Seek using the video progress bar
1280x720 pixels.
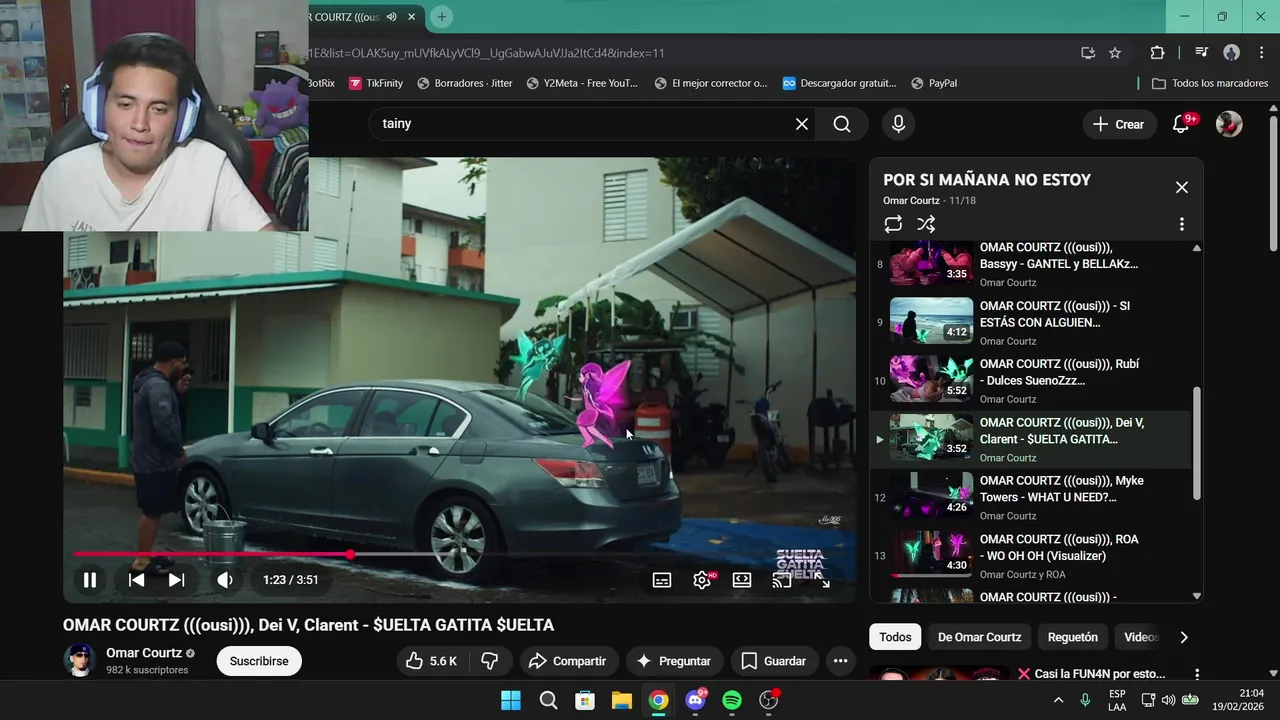tap(459, 554)
